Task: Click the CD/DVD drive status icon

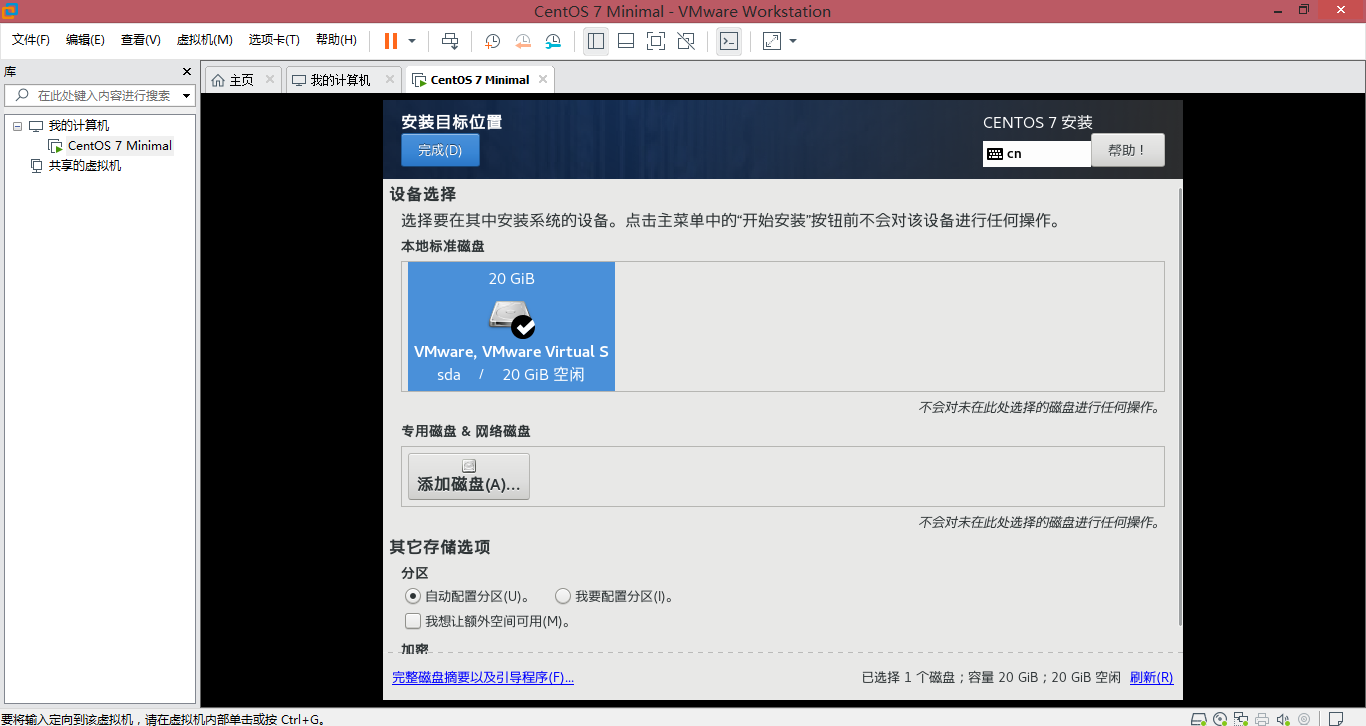Action: (1220, 718)
